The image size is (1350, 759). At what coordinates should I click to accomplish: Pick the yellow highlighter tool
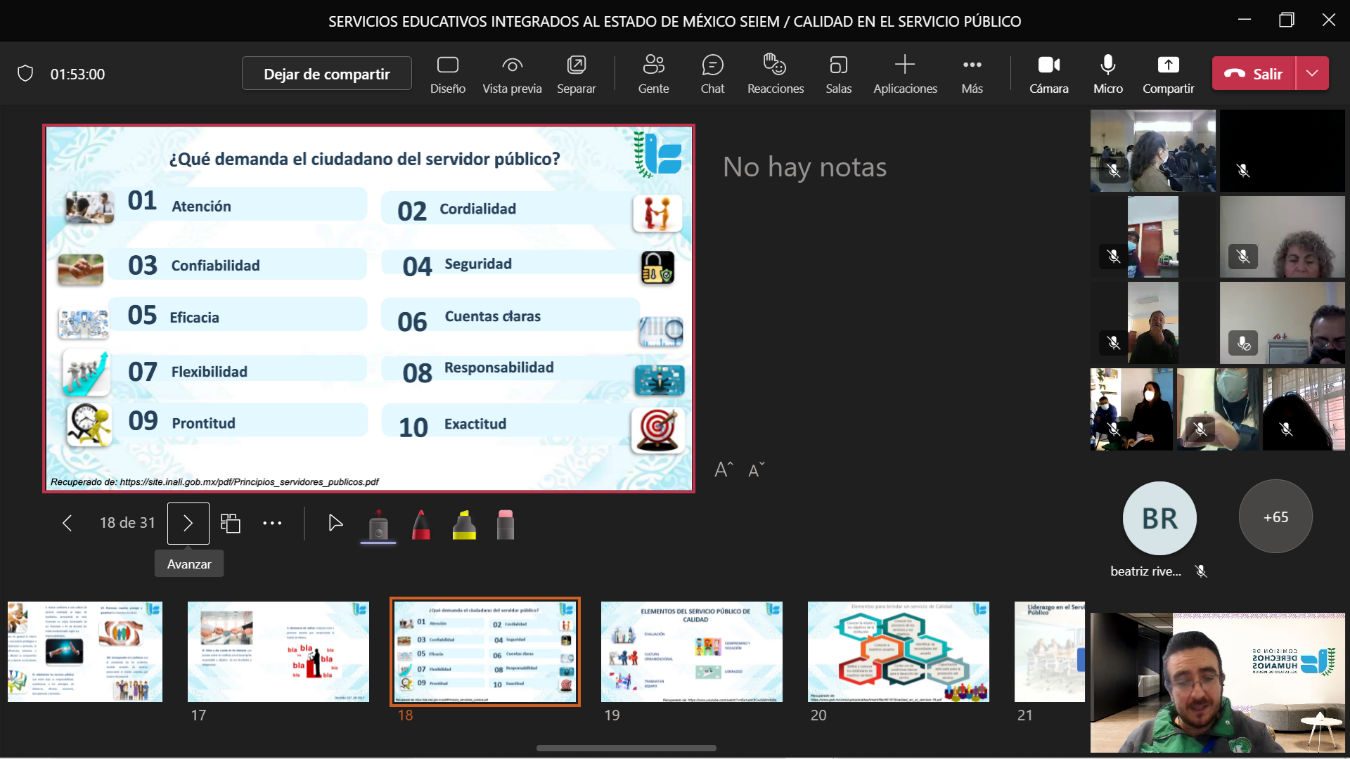coord(464,524)
